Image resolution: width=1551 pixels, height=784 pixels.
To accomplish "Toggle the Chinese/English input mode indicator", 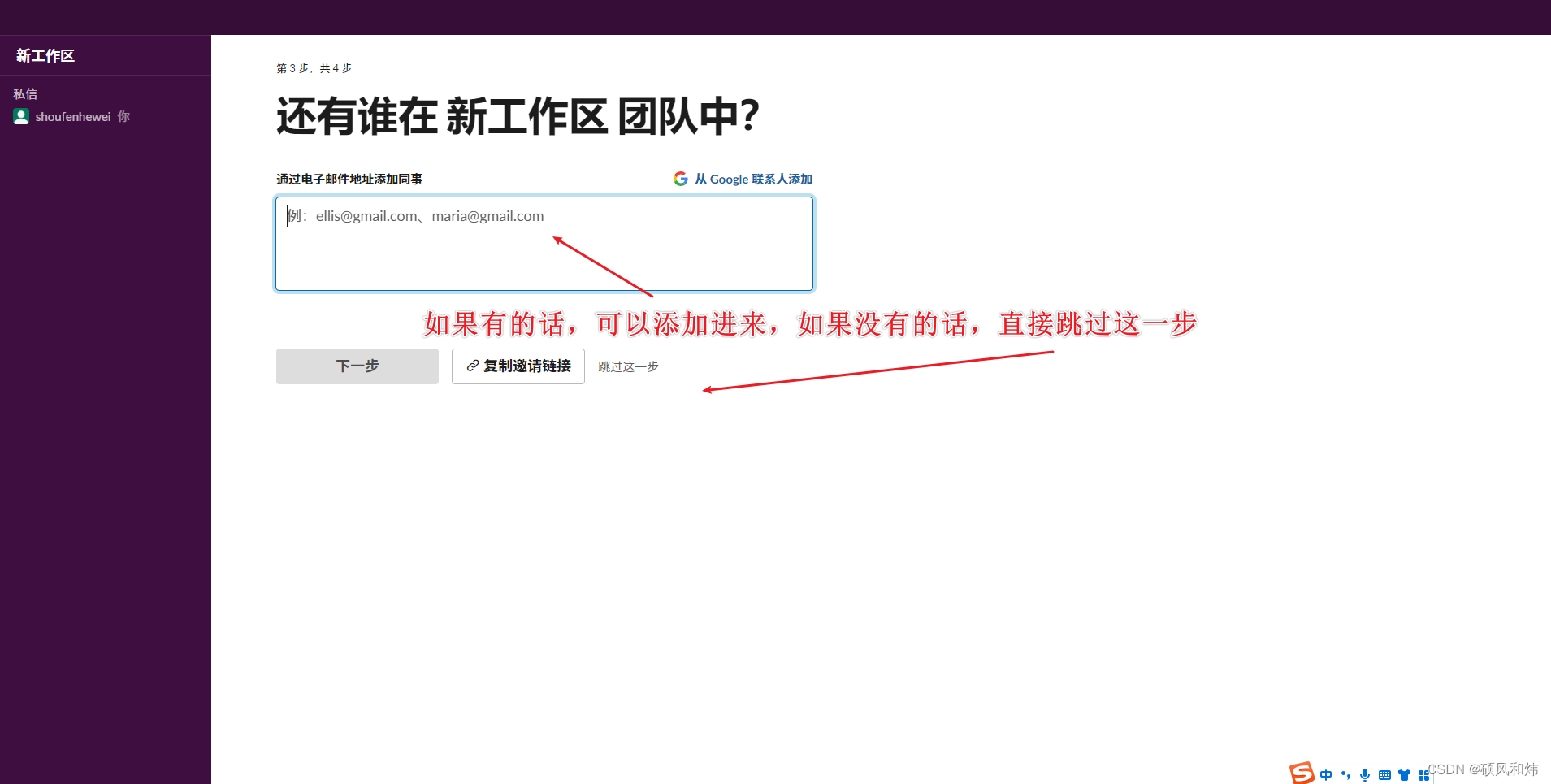I will 1326,775.
